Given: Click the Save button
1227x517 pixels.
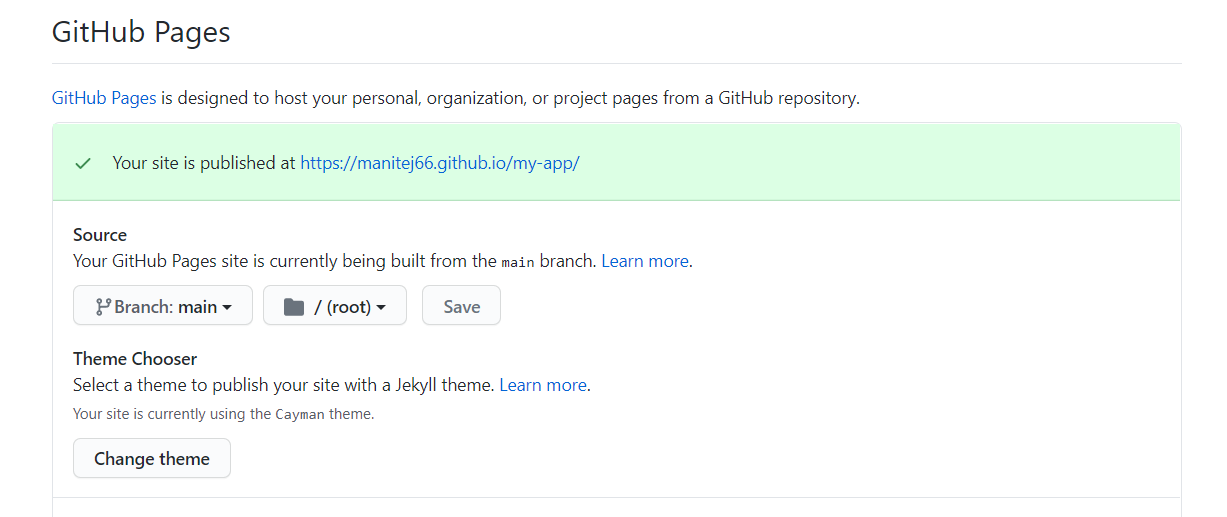Looking at the screenshot, I should pyautogui.click(x=461, y=306).
